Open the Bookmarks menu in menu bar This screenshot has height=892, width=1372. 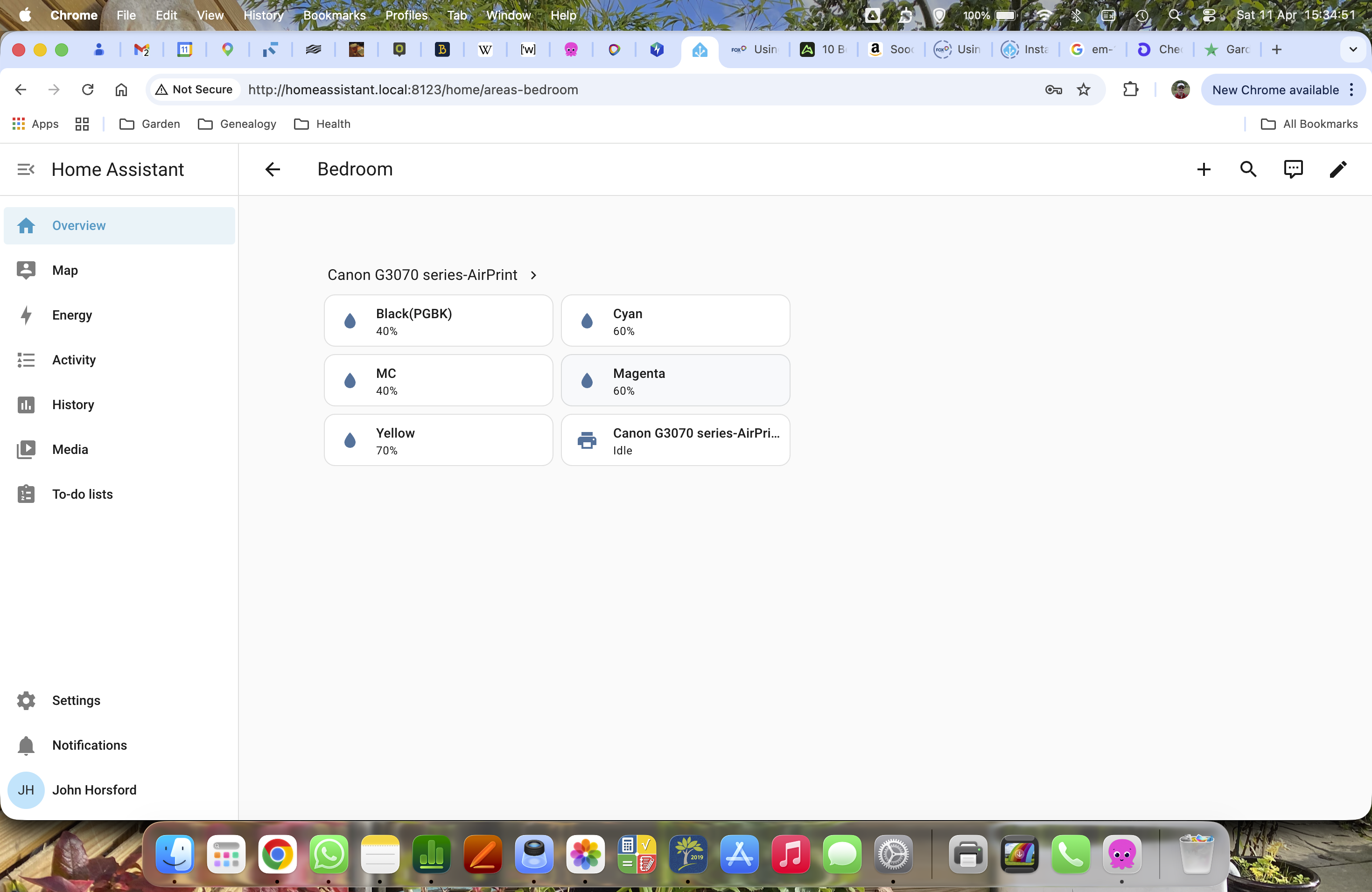[x=334, y=15]
